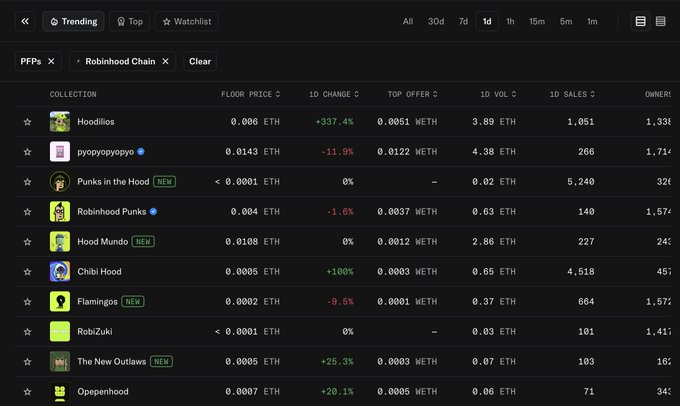Screen dimensions: 680x406
Task: Open the Punks in the Hood link
Action: [x=113, y=181]
